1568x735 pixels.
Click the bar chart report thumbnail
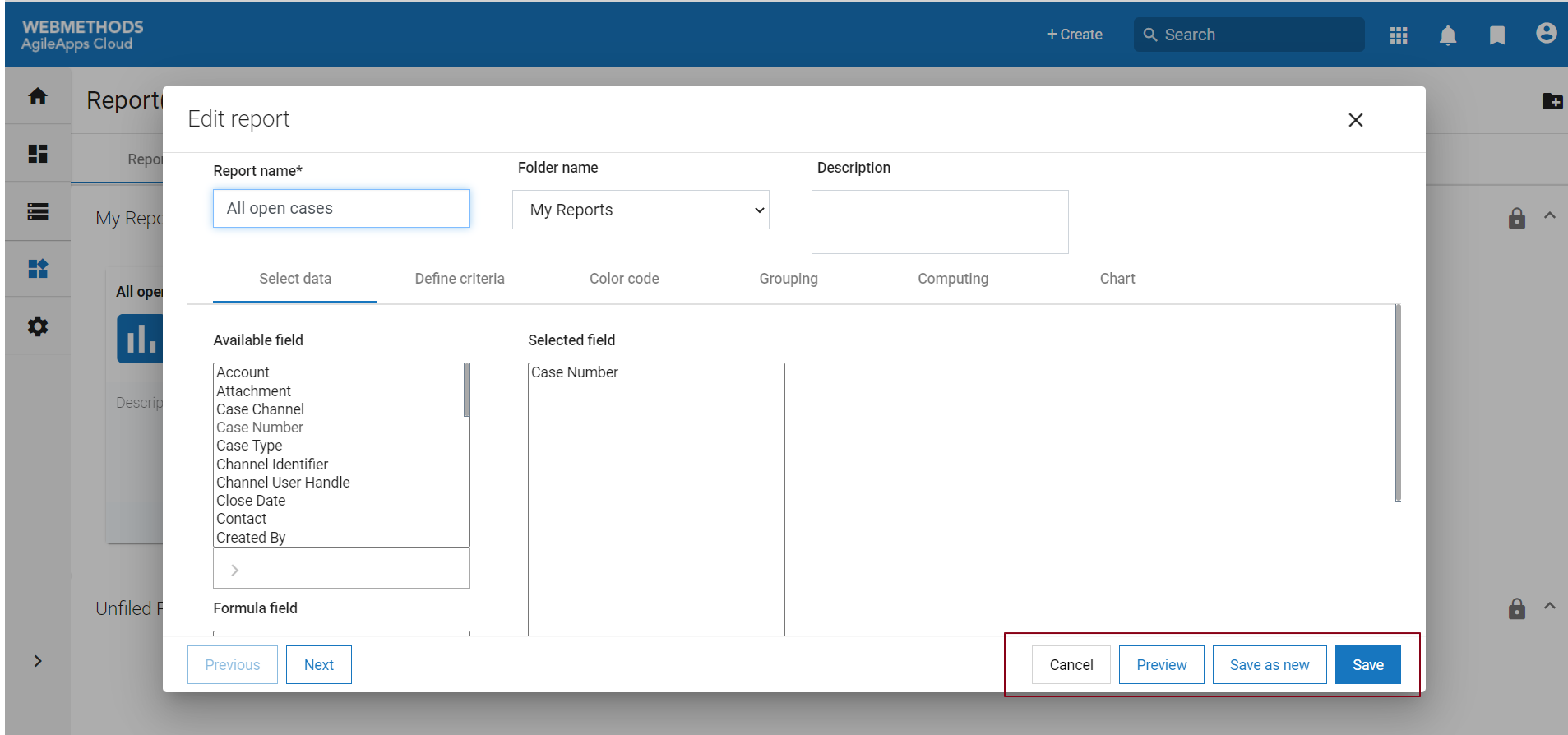tap(140, 339)
